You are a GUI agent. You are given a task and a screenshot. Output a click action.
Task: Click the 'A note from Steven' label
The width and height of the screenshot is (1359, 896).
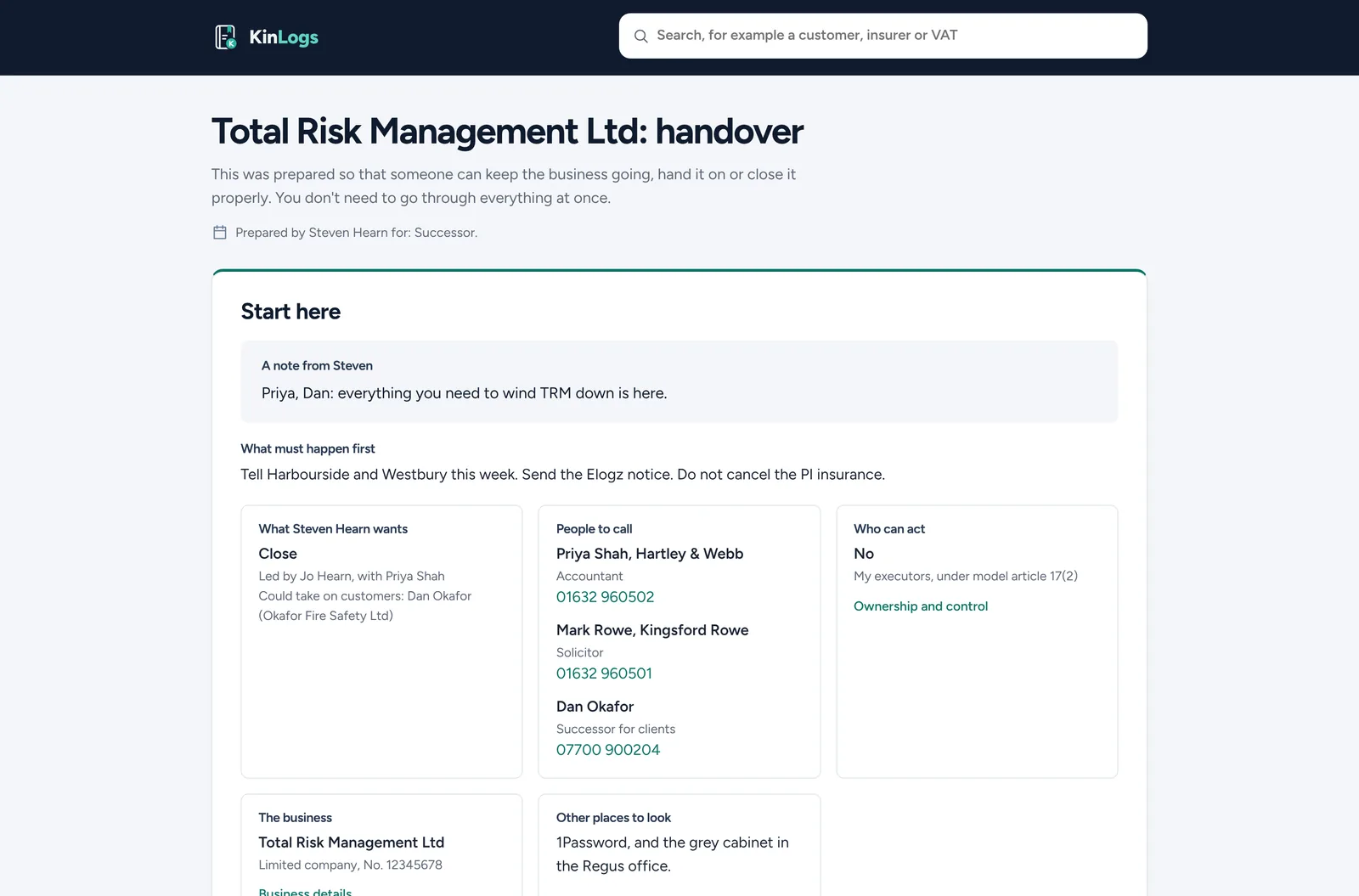pyautogui.click(x=317, y=366)
